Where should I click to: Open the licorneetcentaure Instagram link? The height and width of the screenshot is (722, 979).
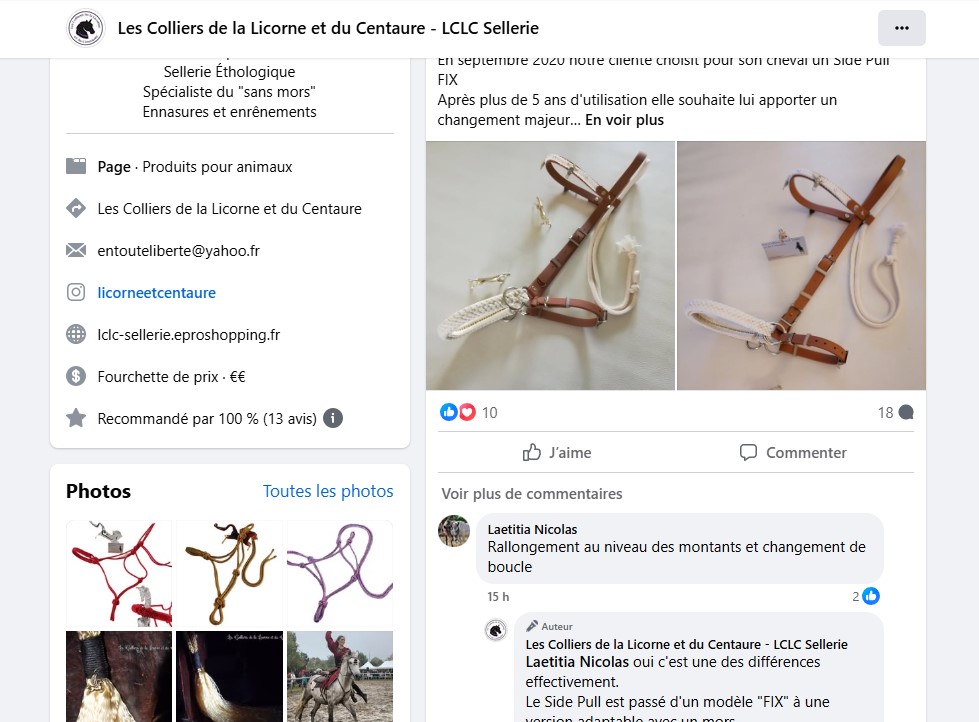pos(156,293)
